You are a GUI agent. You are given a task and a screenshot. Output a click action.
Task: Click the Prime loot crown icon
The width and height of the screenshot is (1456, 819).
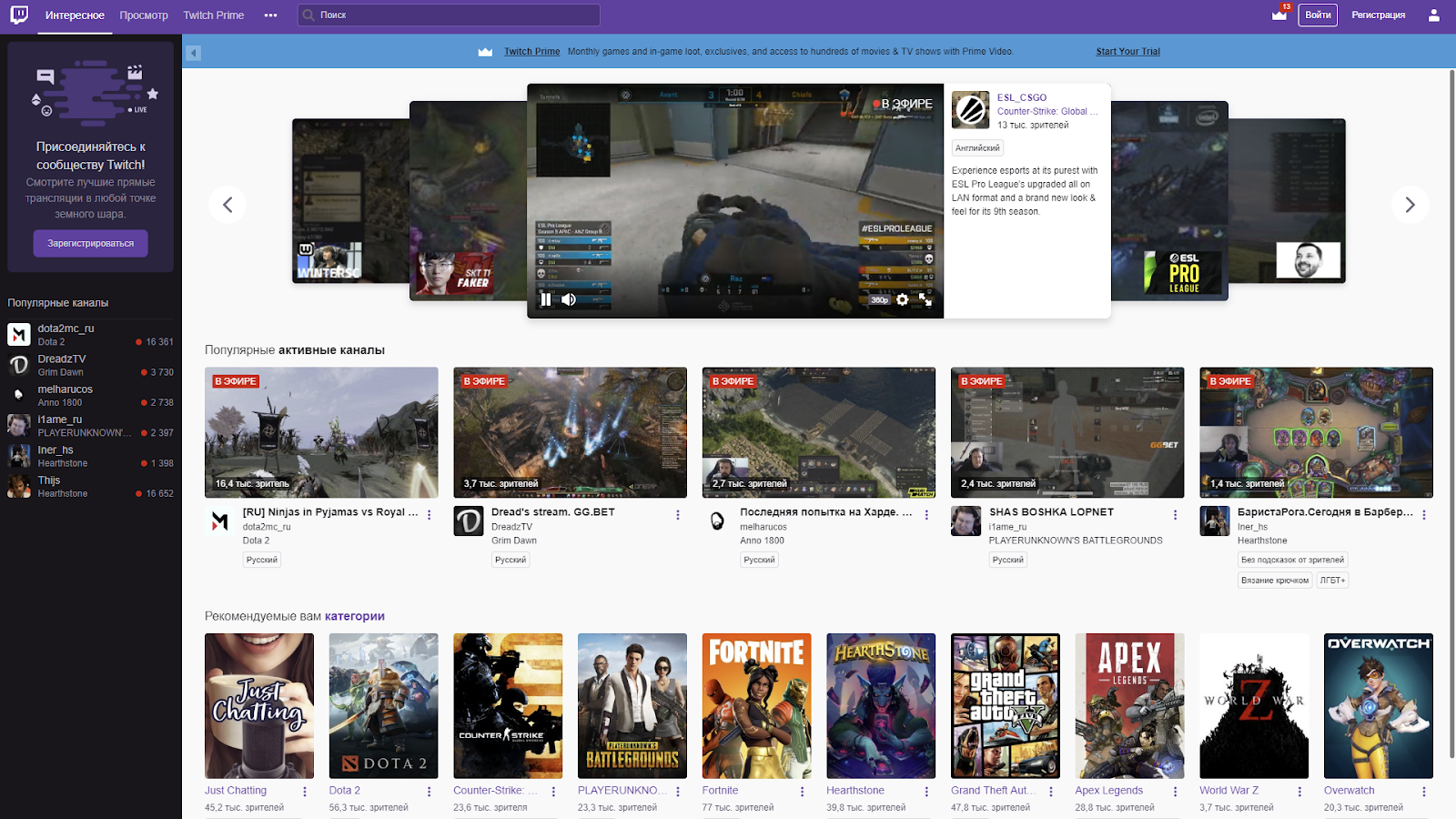1279,15
